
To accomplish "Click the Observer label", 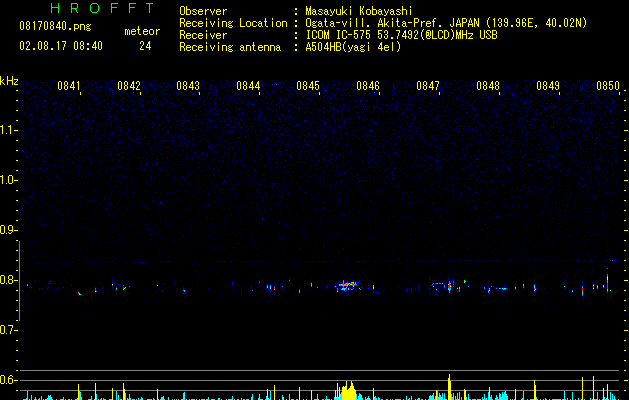I will pos(203,11).
